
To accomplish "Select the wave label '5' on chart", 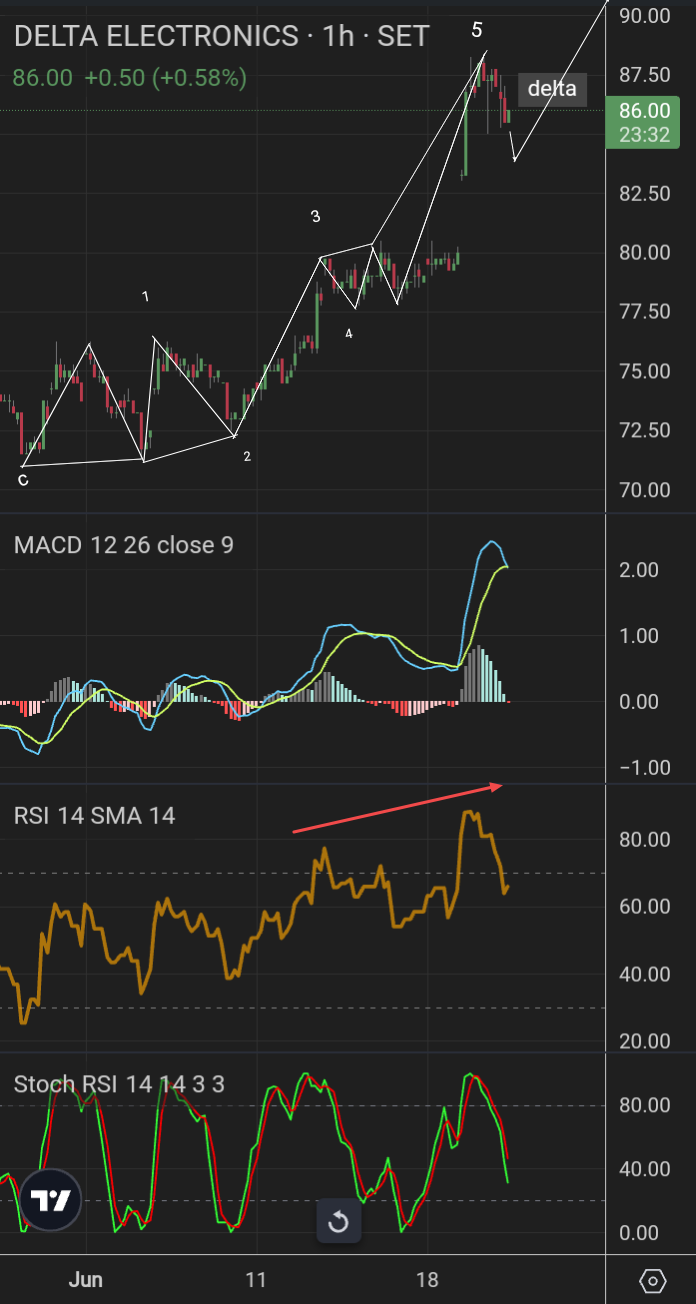I will click(x=477, y=30).
